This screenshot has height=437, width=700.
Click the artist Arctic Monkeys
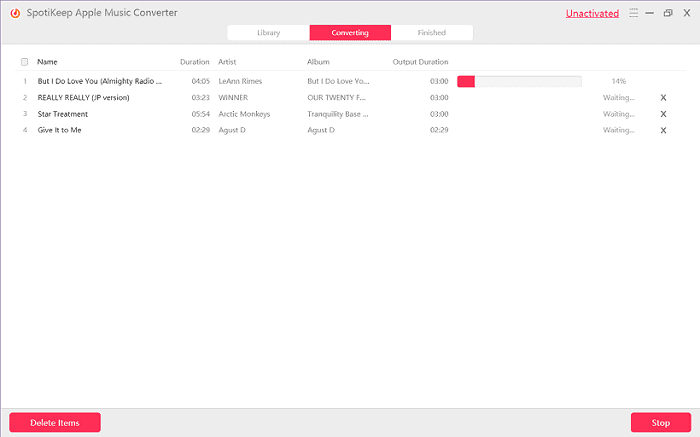244,114
